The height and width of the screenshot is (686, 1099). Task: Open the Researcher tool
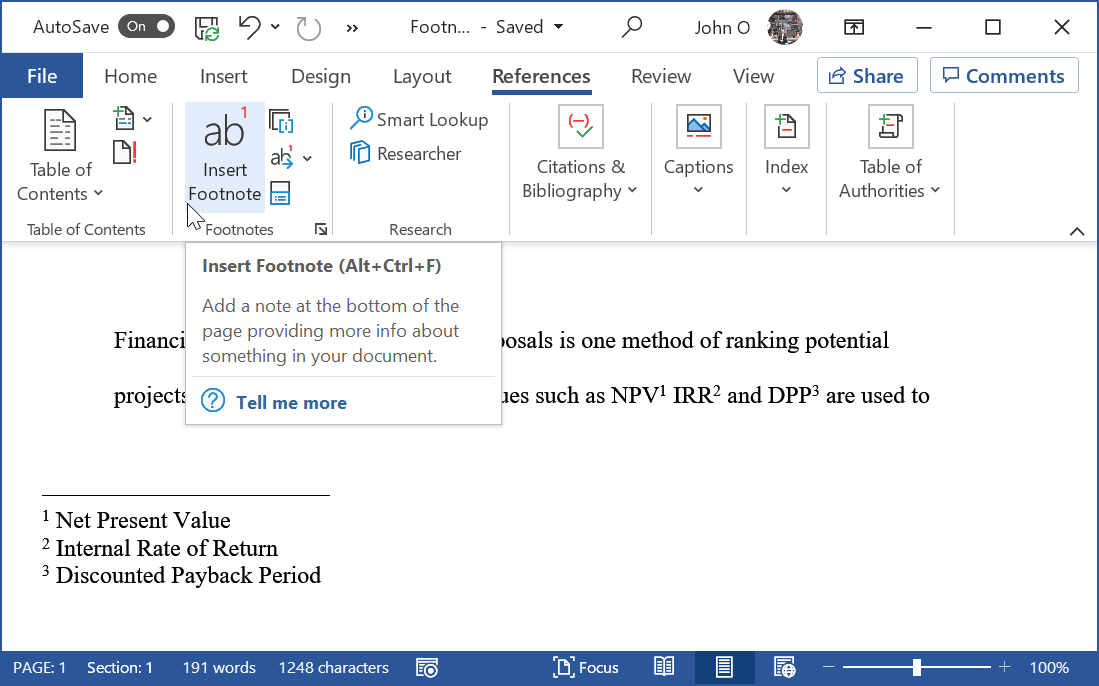click(406, 154)
